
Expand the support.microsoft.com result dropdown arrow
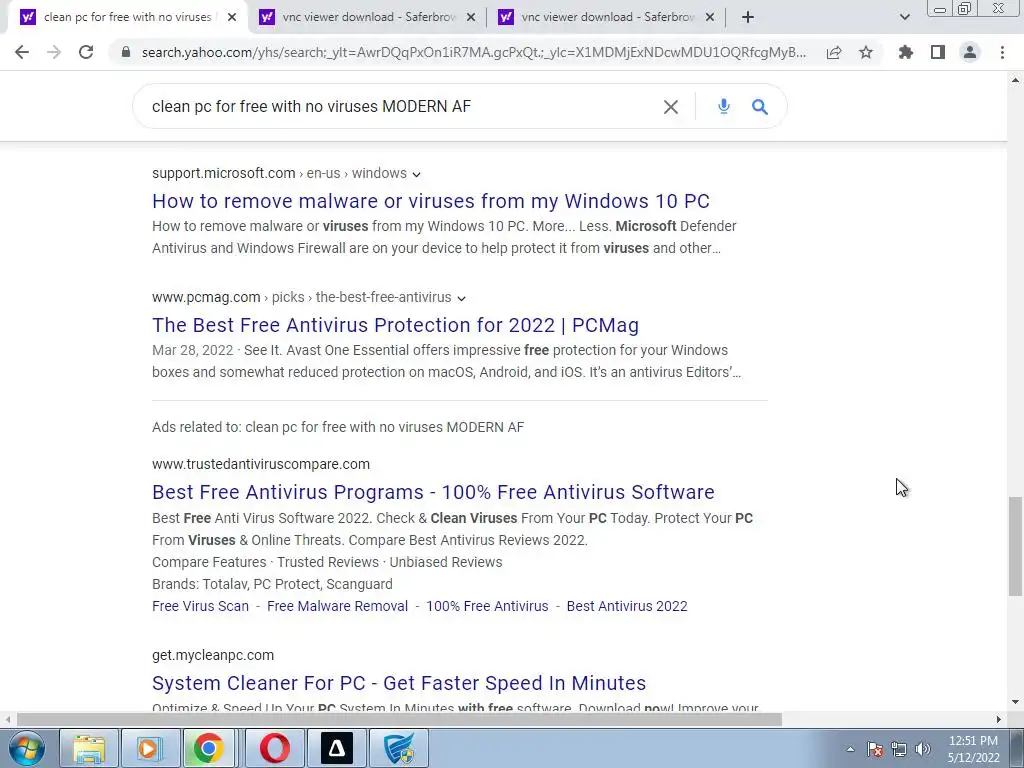417,174
